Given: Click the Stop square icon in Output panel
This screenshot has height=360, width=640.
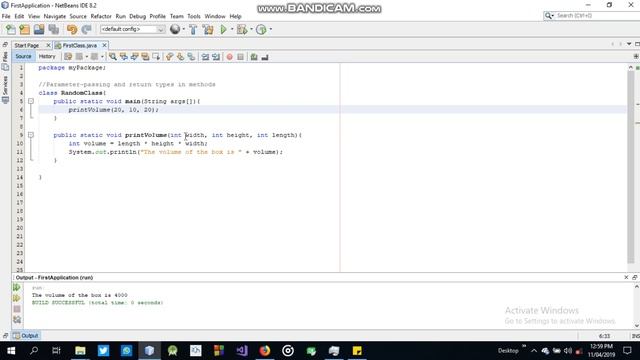Looking at the screenshot, I should 17,309.
